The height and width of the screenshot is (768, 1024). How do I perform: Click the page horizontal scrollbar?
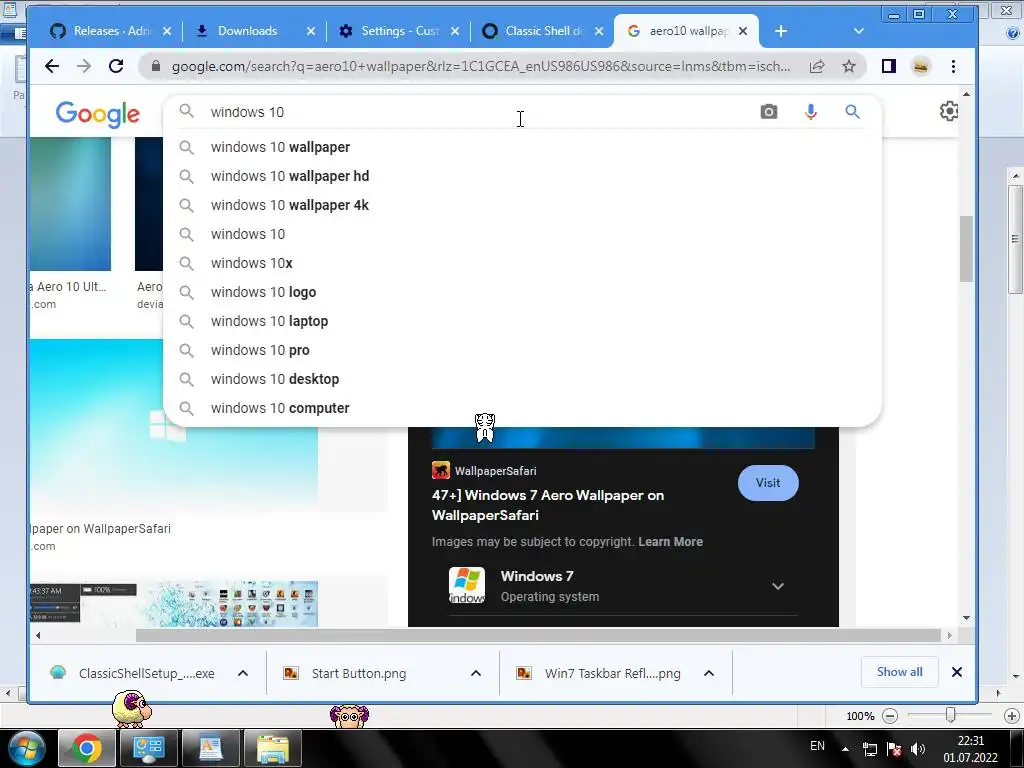pyautogui.click(x=538, y=635)
